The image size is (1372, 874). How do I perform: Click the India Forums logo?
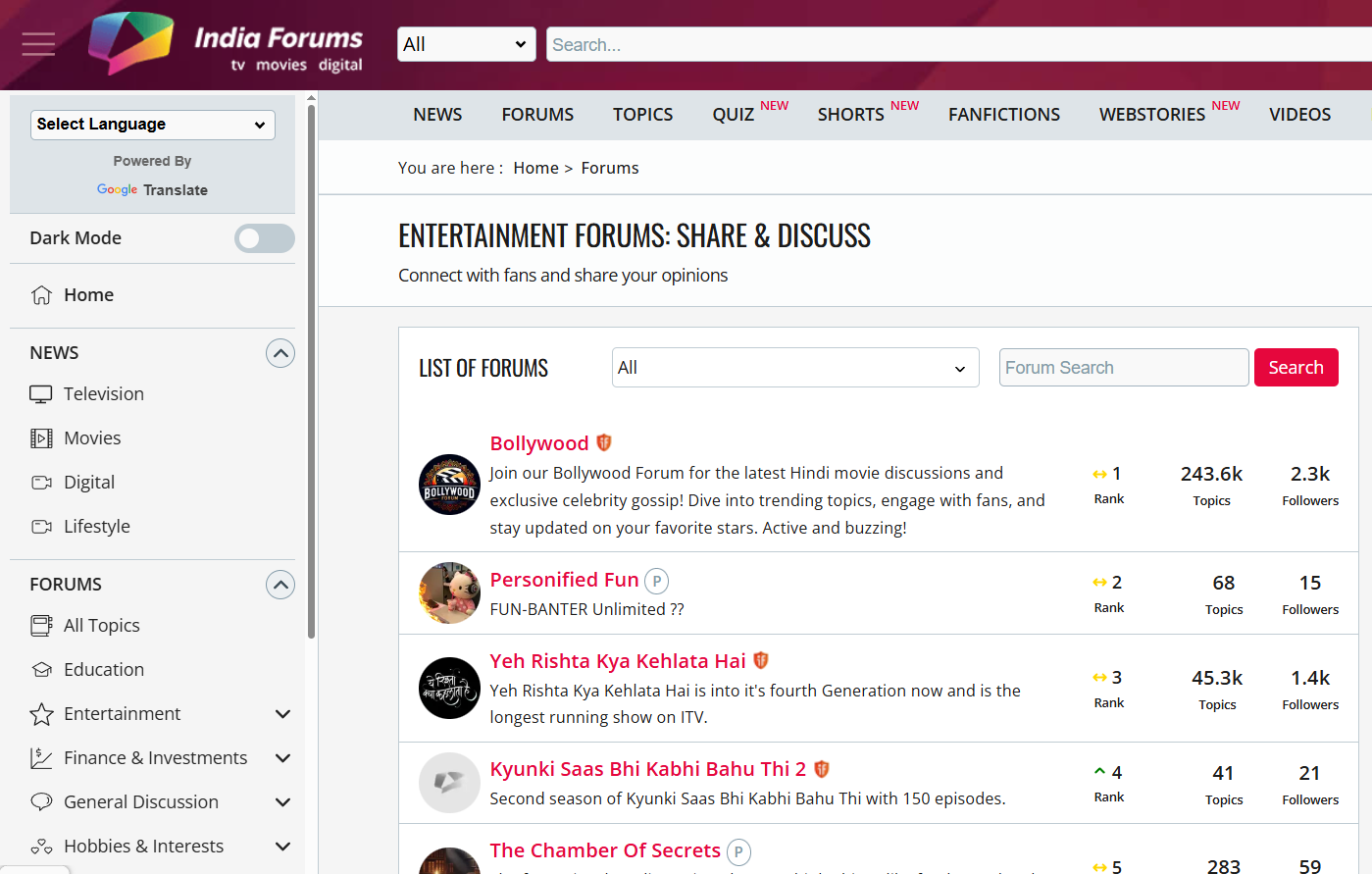(x=226, y=44)
